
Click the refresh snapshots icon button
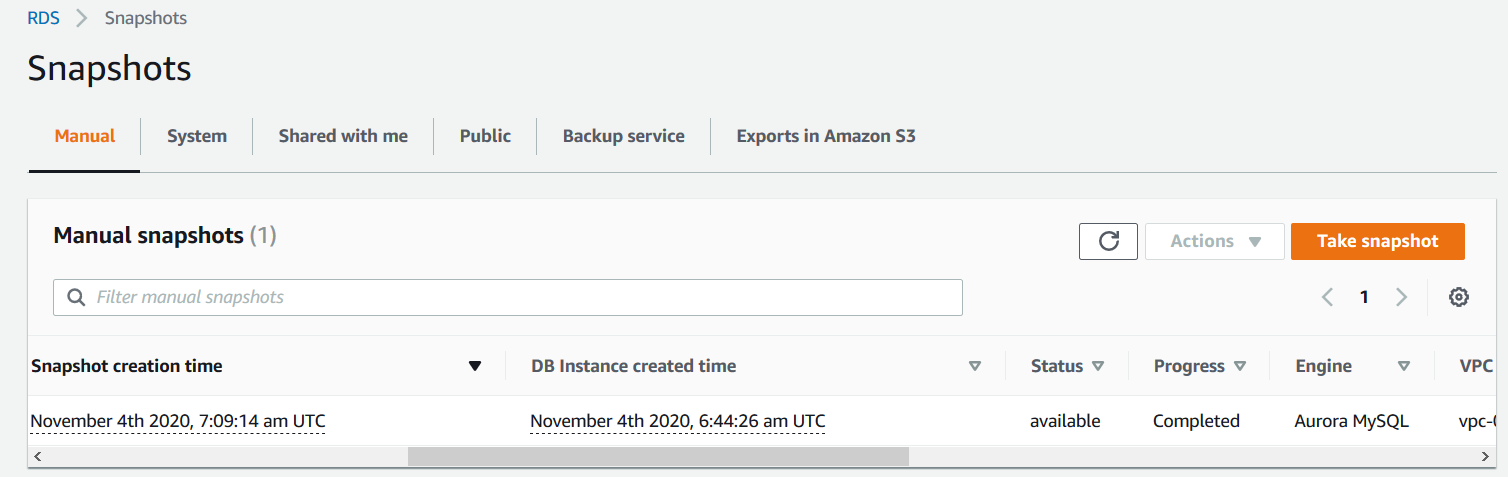coord(1108,241)
